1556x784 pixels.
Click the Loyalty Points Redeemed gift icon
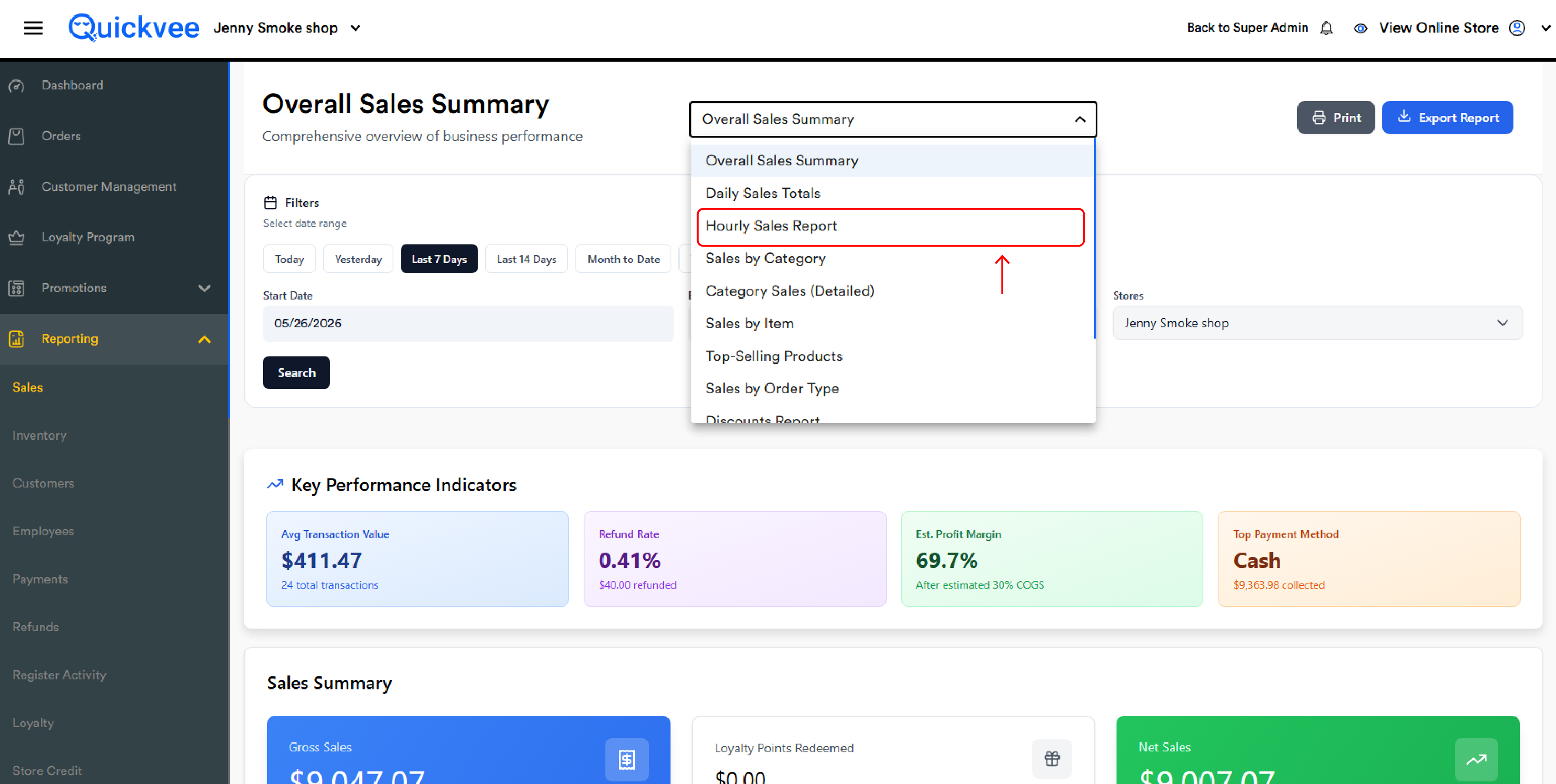pos(1052,759)
